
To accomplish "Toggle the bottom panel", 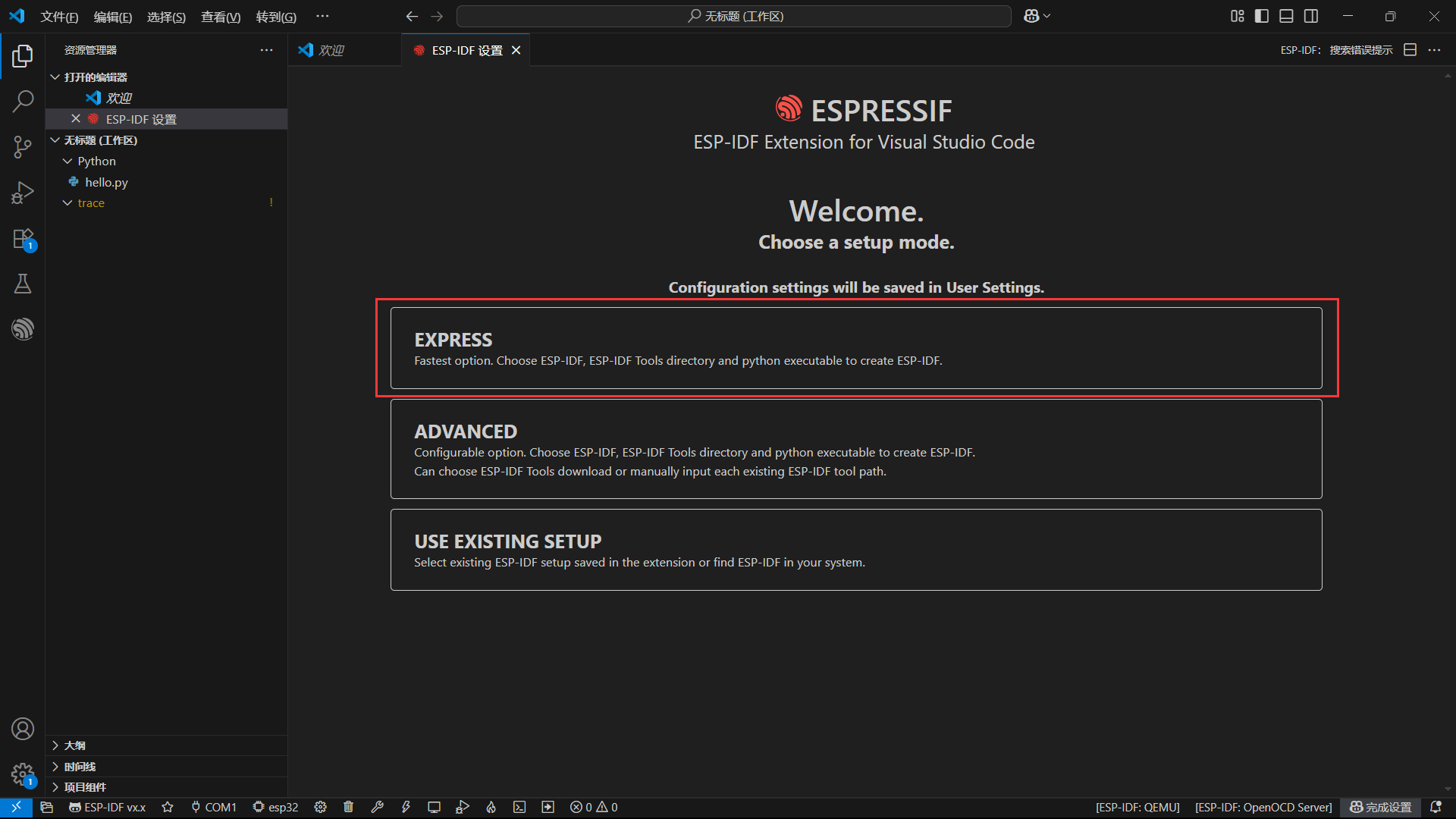I will click(x=1287, y=16).
